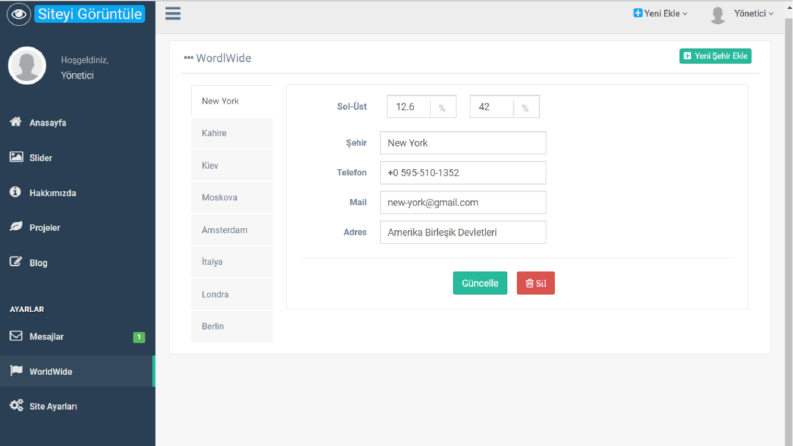The width and height of the screenshot is (793, 446).
Task: Click the red Sil delete button
Action: [536, 283]
